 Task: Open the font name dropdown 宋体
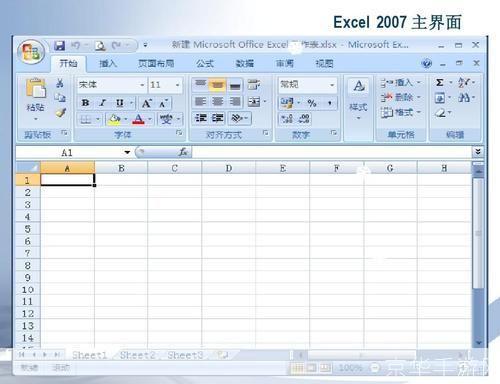(142, 85)
